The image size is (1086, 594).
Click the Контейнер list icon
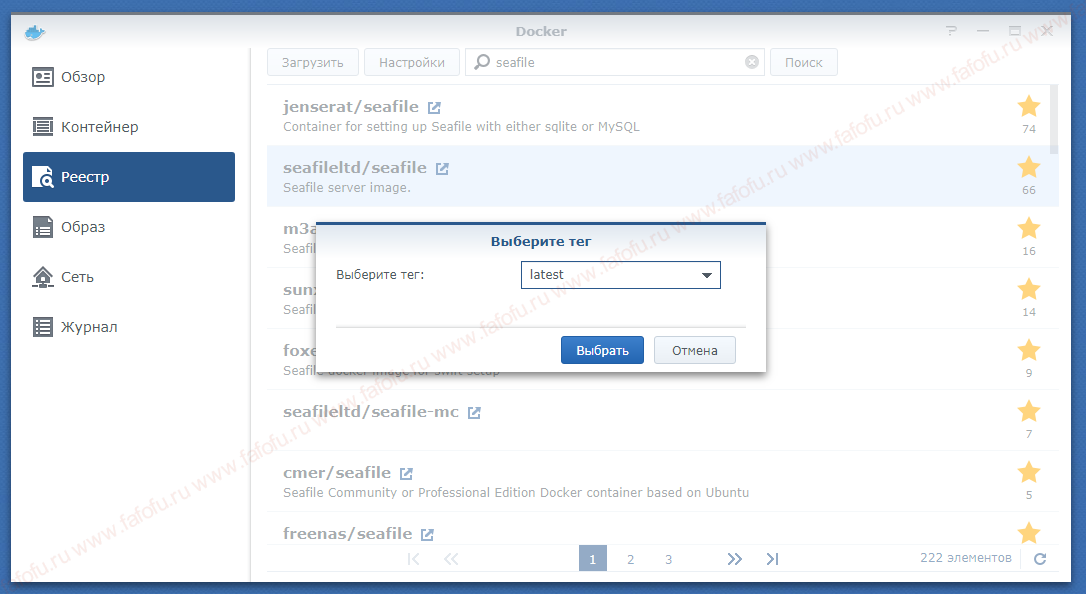(43, 127)
